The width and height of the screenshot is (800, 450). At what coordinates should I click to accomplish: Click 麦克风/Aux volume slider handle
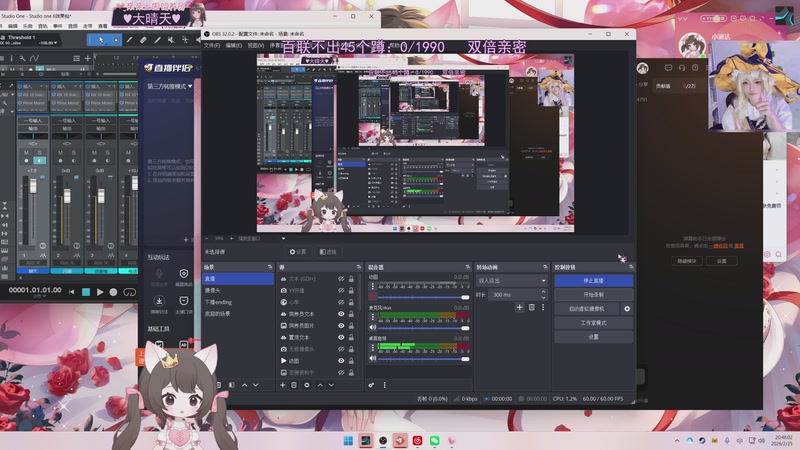click(465, 328)
